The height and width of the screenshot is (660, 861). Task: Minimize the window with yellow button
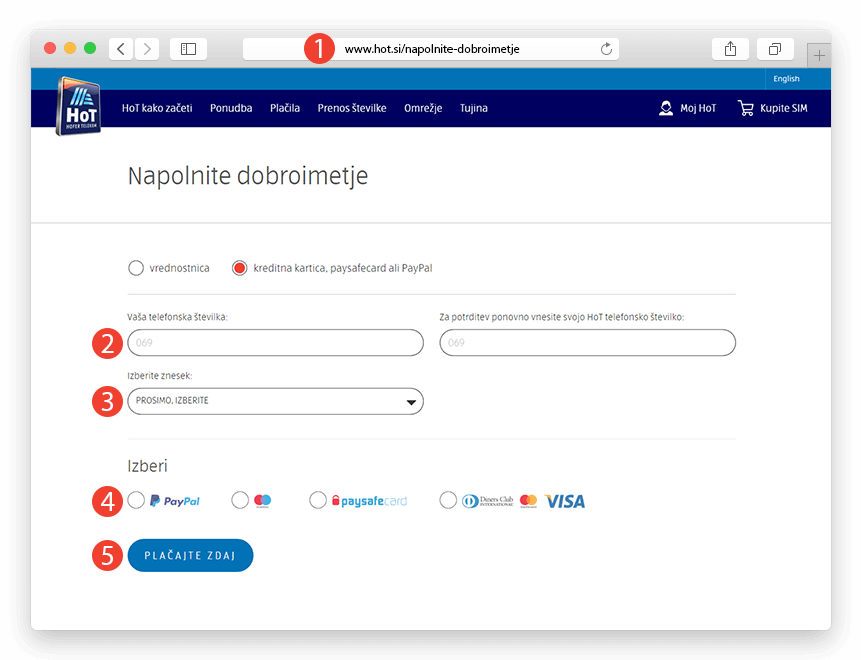(70, 48)
